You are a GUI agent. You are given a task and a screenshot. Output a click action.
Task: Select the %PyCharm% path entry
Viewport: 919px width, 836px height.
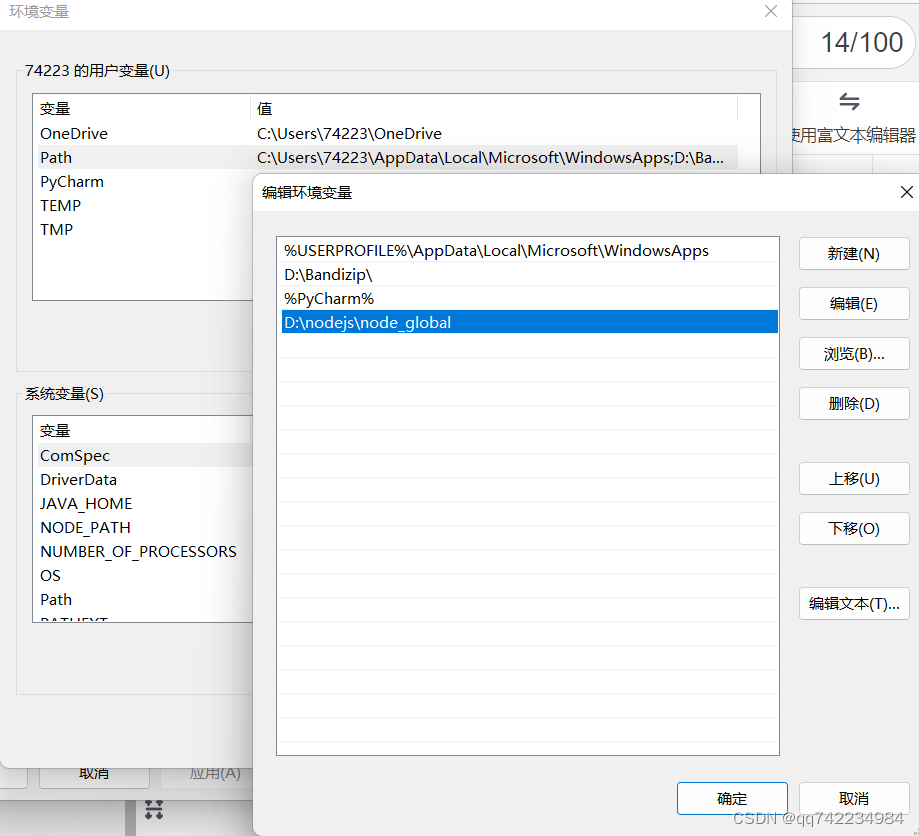(x=328, y=298)
